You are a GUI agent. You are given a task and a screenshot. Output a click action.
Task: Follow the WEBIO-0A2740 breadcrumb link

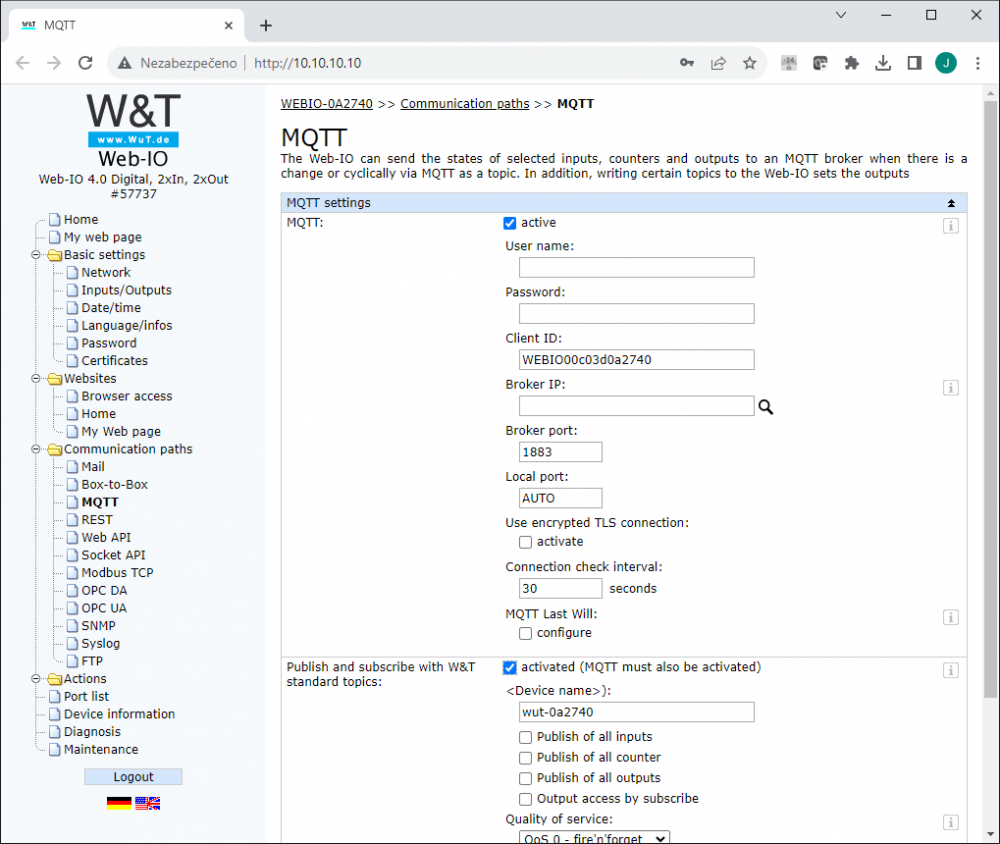click(327, 103)
